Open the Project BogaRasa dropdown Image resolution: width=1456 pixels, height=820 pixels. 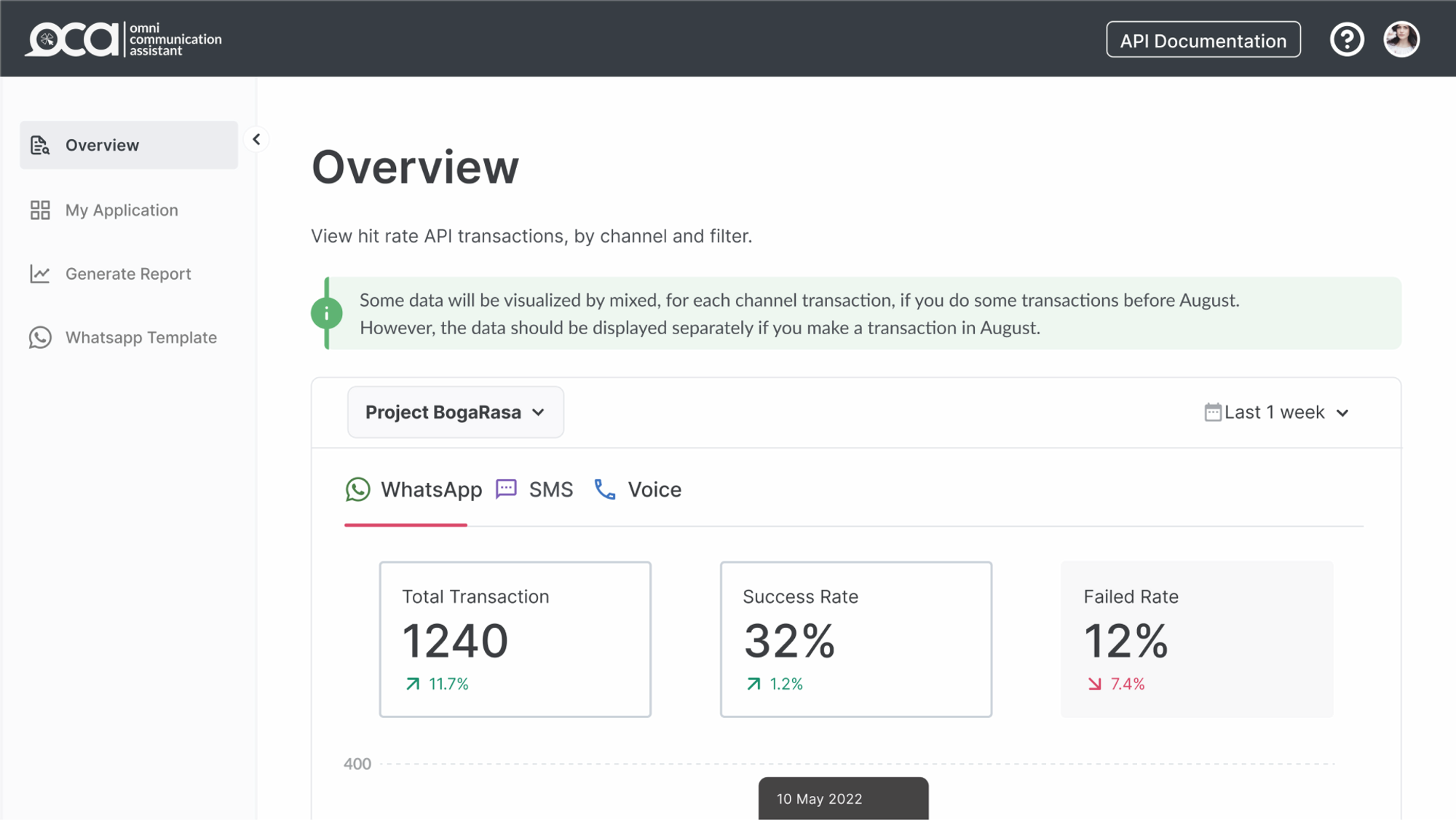click(x=455, y=411)
